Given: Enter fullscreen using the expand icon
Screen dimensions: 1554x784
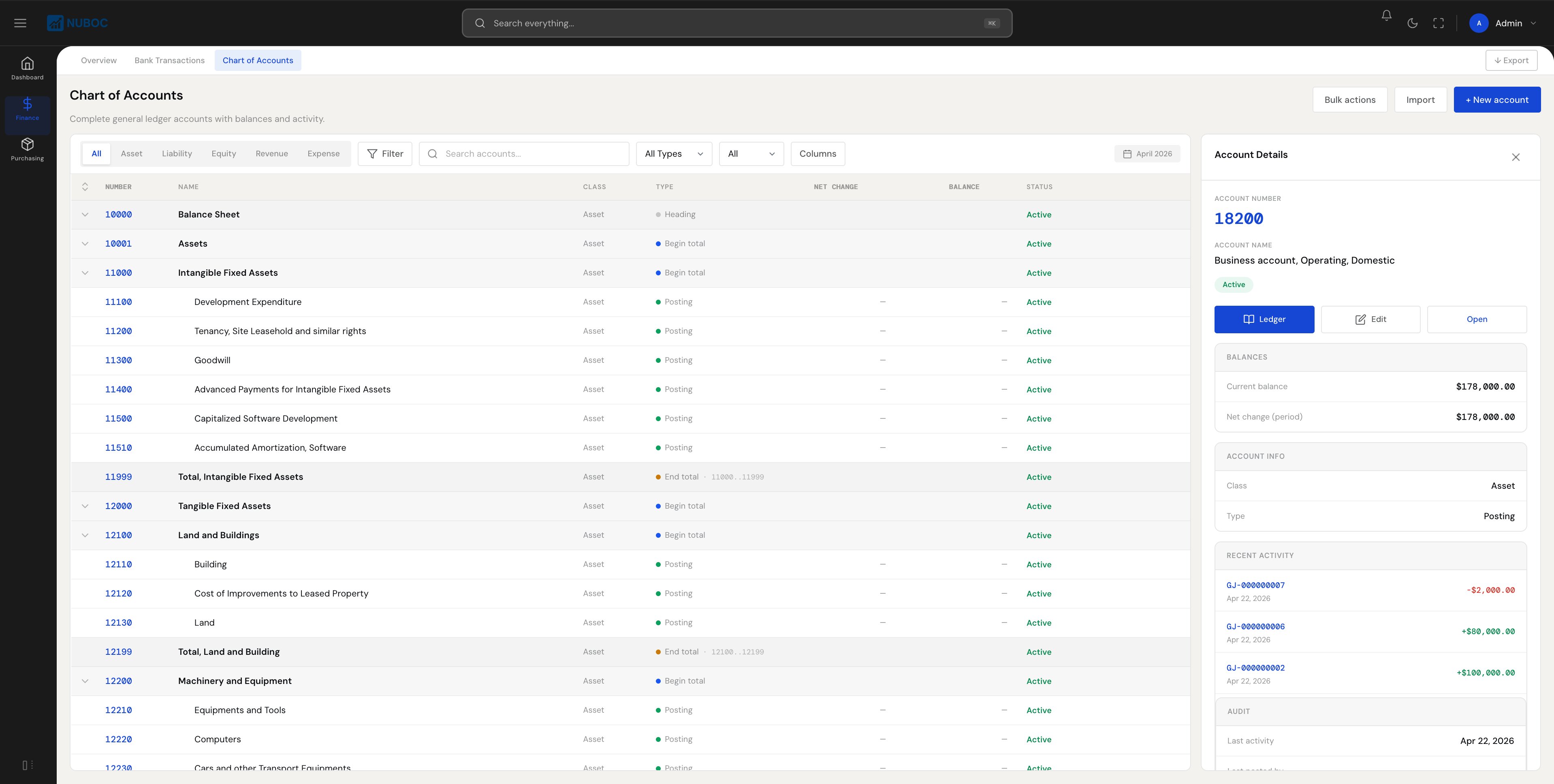Looking at the screenshot, I should pyautogui.click(x=1439, y=23).
